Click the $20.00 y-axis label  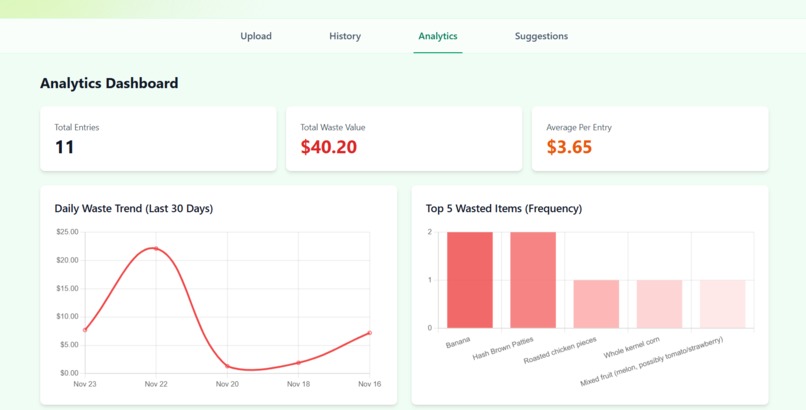point(67,260)
